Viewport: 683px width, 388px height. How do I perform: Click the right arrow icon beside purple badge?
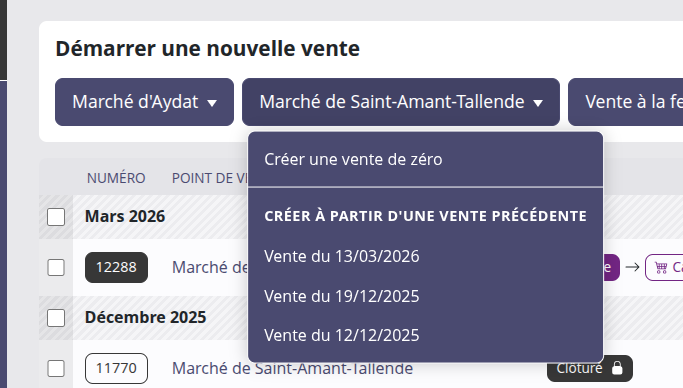(632, 267)
